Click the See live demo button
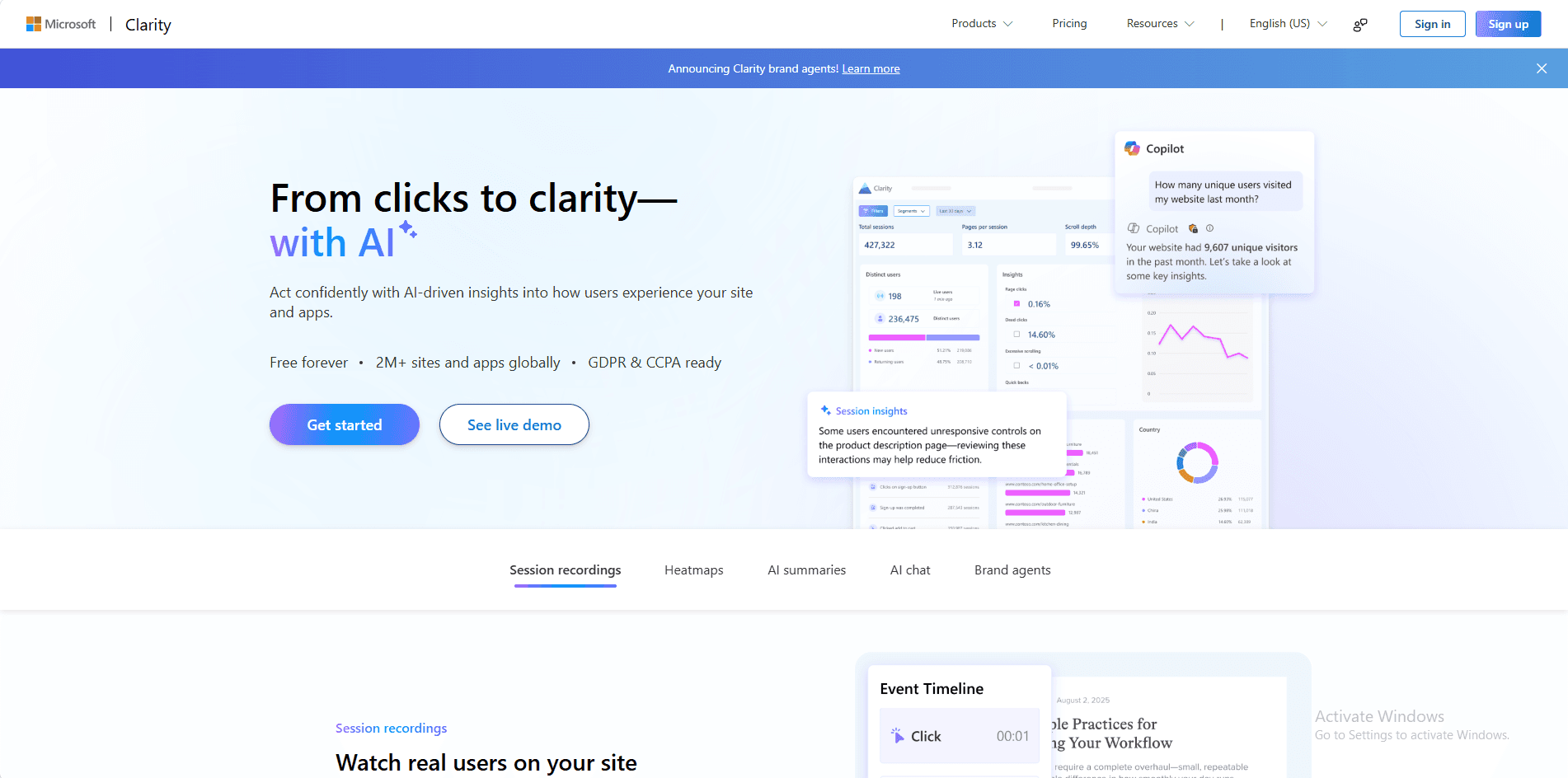The image size is (1568, 778). (514, 424)
